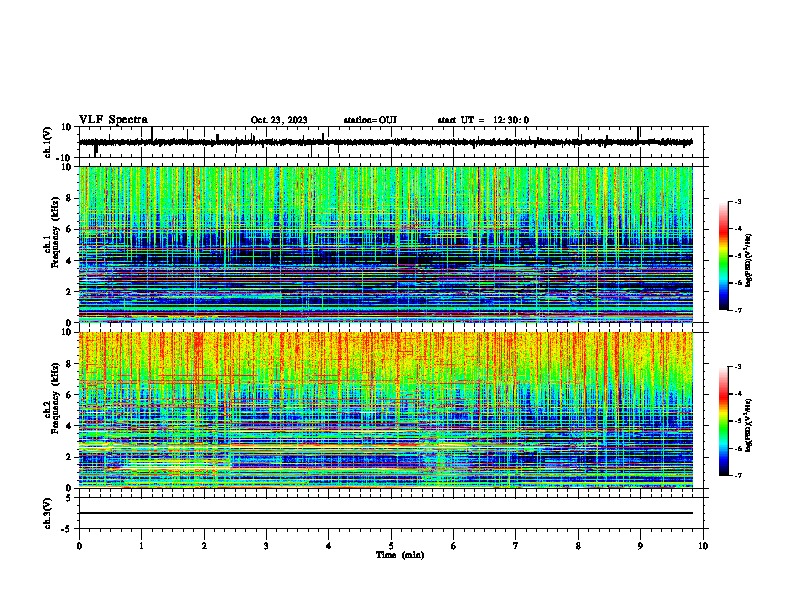The height and width of the screenshot is (612, 792).
Task: Click the "VLF Spectra" plot title
Action: click(x=114, y=120)
